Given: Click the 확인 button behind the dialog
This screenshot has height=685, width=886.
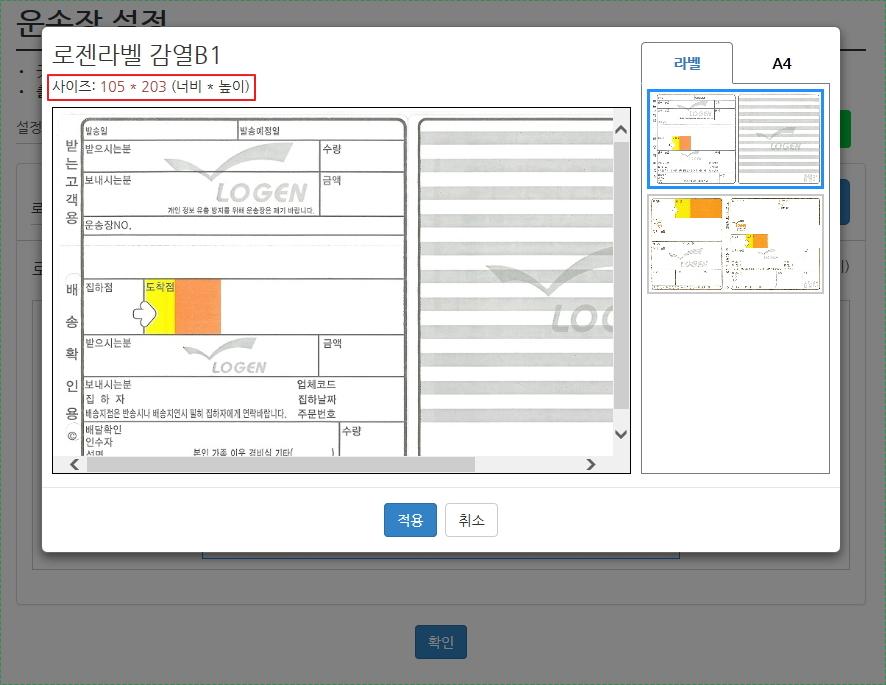Looking at the screenshot, I should pos(441,642).
